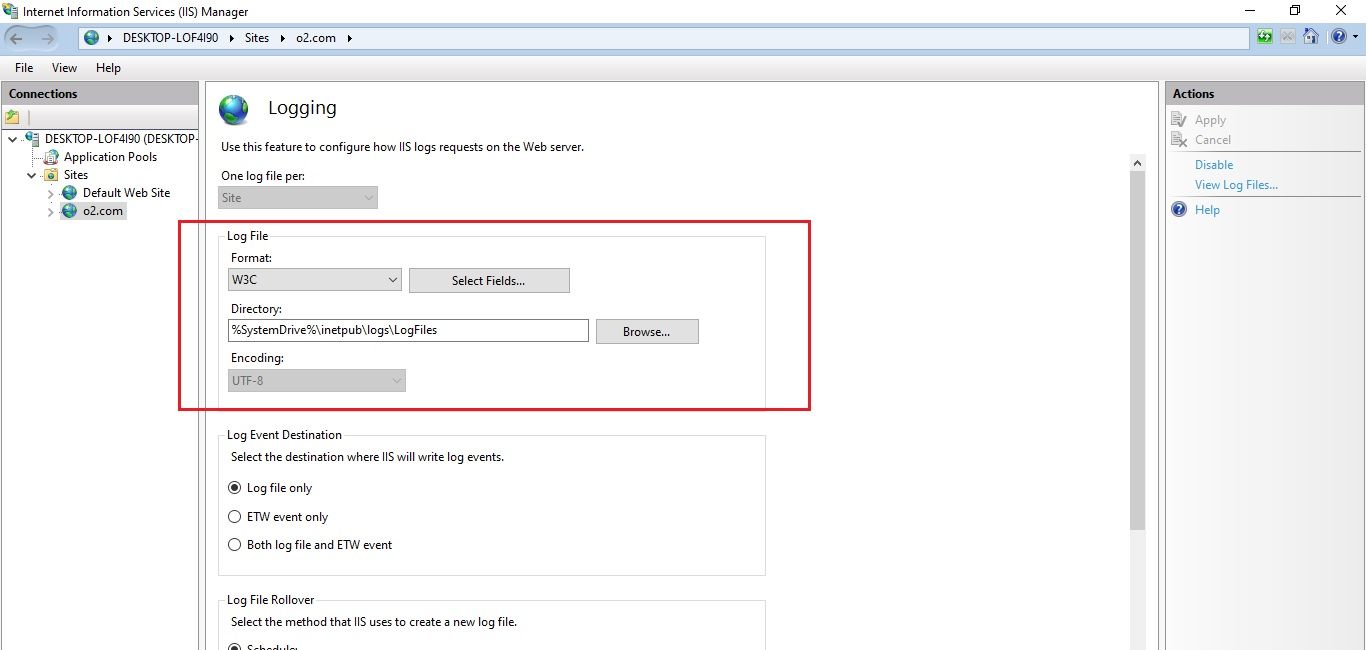Open the File menu
The width and height of the screenshot is (1368, 650).
(23, 68)
